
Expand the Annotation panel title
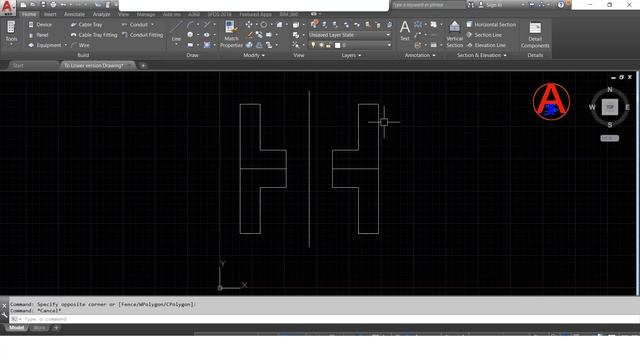420,55
